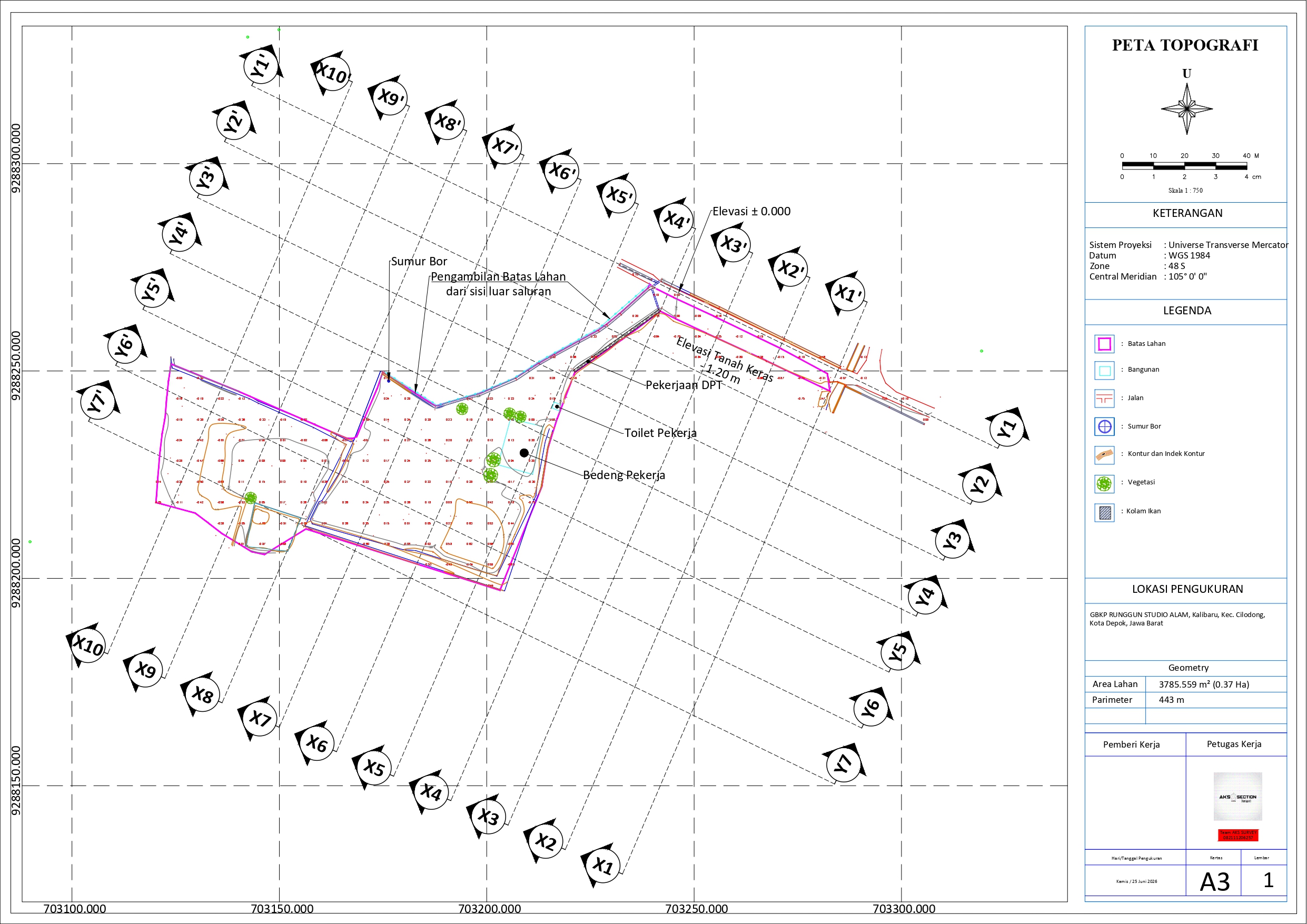Click the 'Bedeng Pekerja' annotation text
Screen dimensions: 1307x924
point(624,475)
